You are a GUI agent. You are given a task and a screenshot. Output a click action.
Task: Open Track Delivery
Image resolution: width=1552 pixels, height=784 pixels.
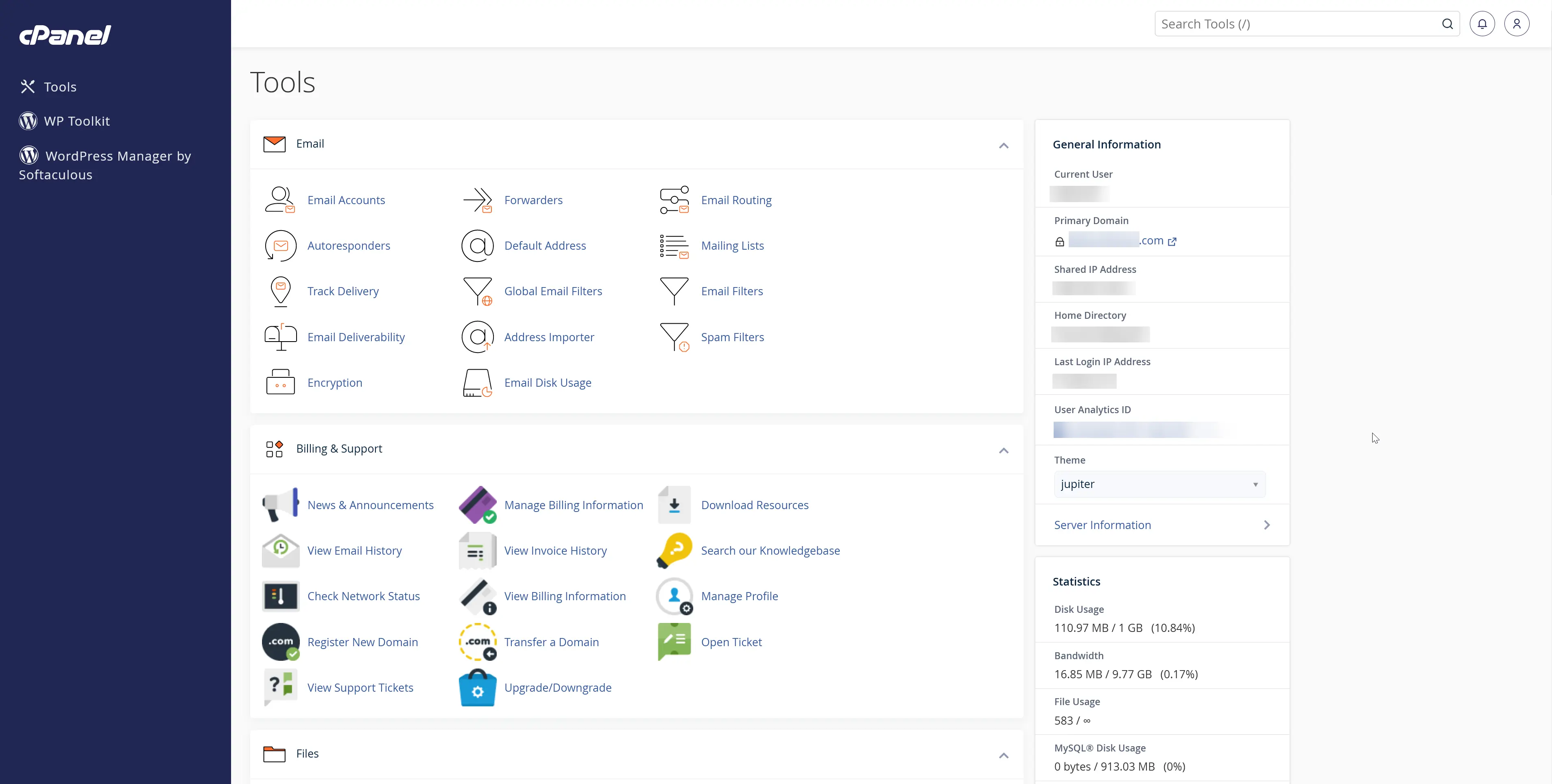click(x=343, y=291)
